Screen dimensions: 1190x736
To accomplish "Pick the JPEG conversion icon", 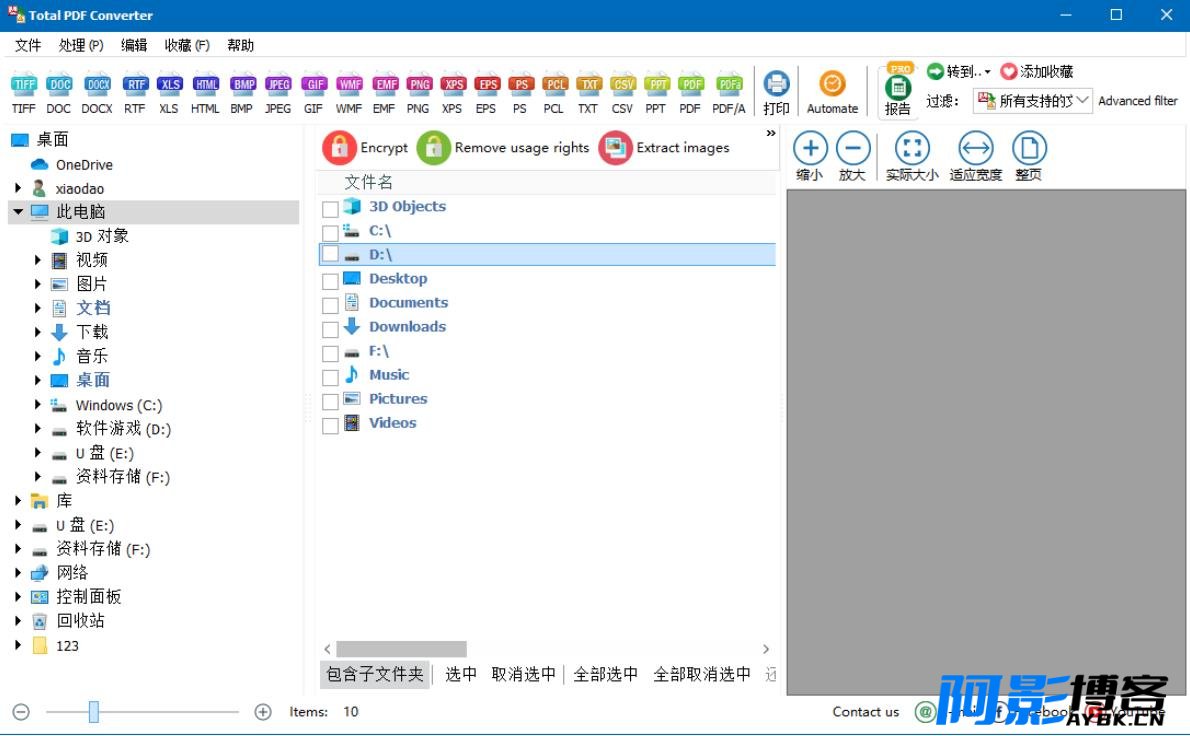I will (x=278, y=84).
